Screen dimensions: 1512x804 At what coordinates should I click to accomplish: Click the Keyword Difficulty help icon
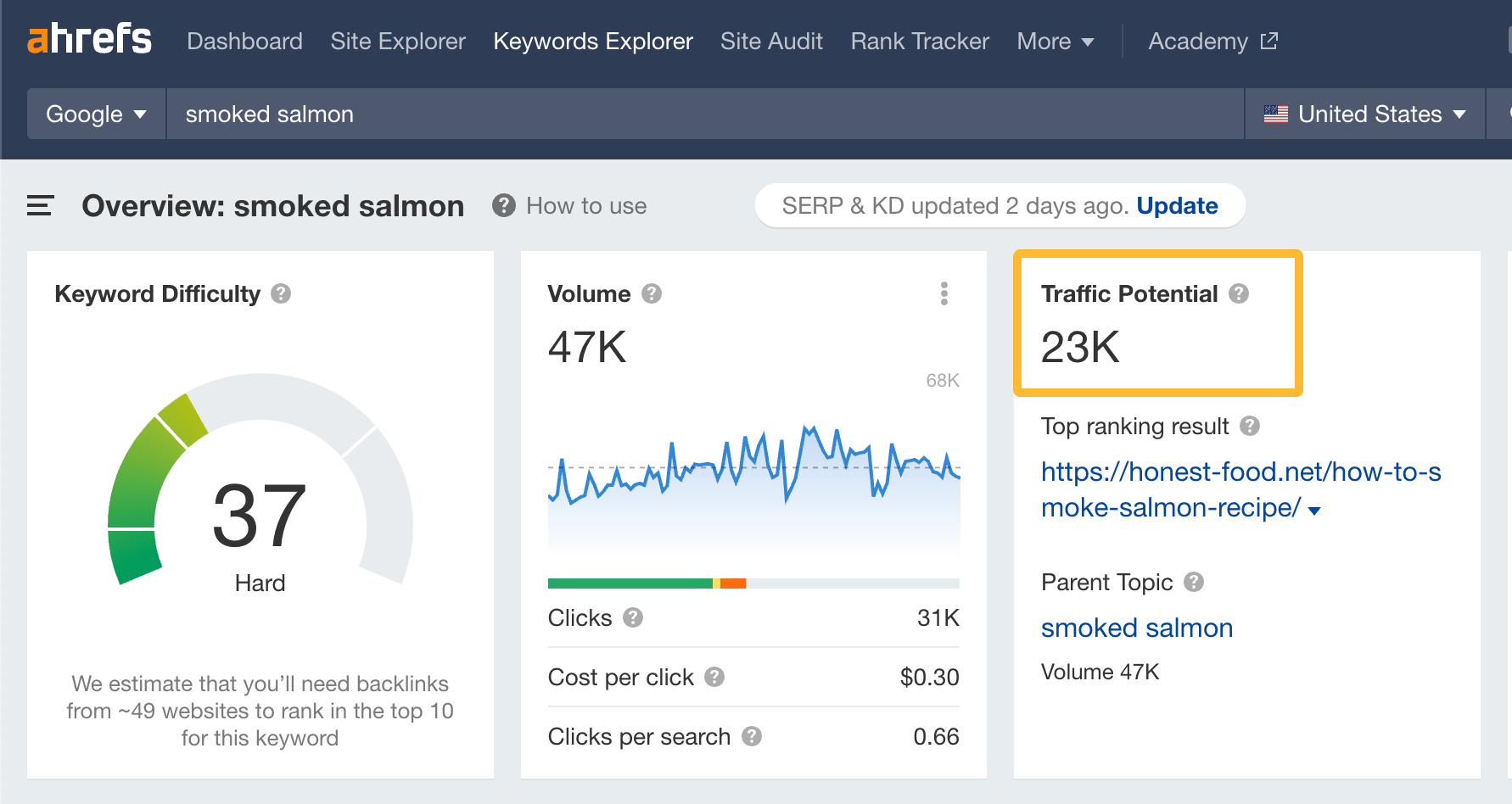click(x=282, y=293)
